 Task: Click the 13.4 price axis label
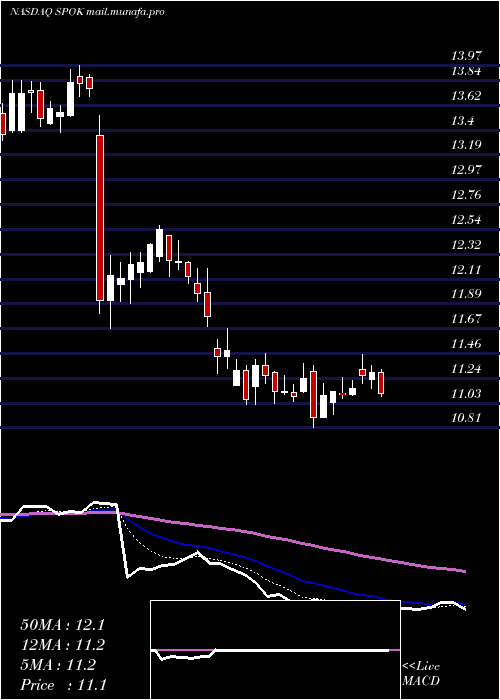tap(463, 121)
